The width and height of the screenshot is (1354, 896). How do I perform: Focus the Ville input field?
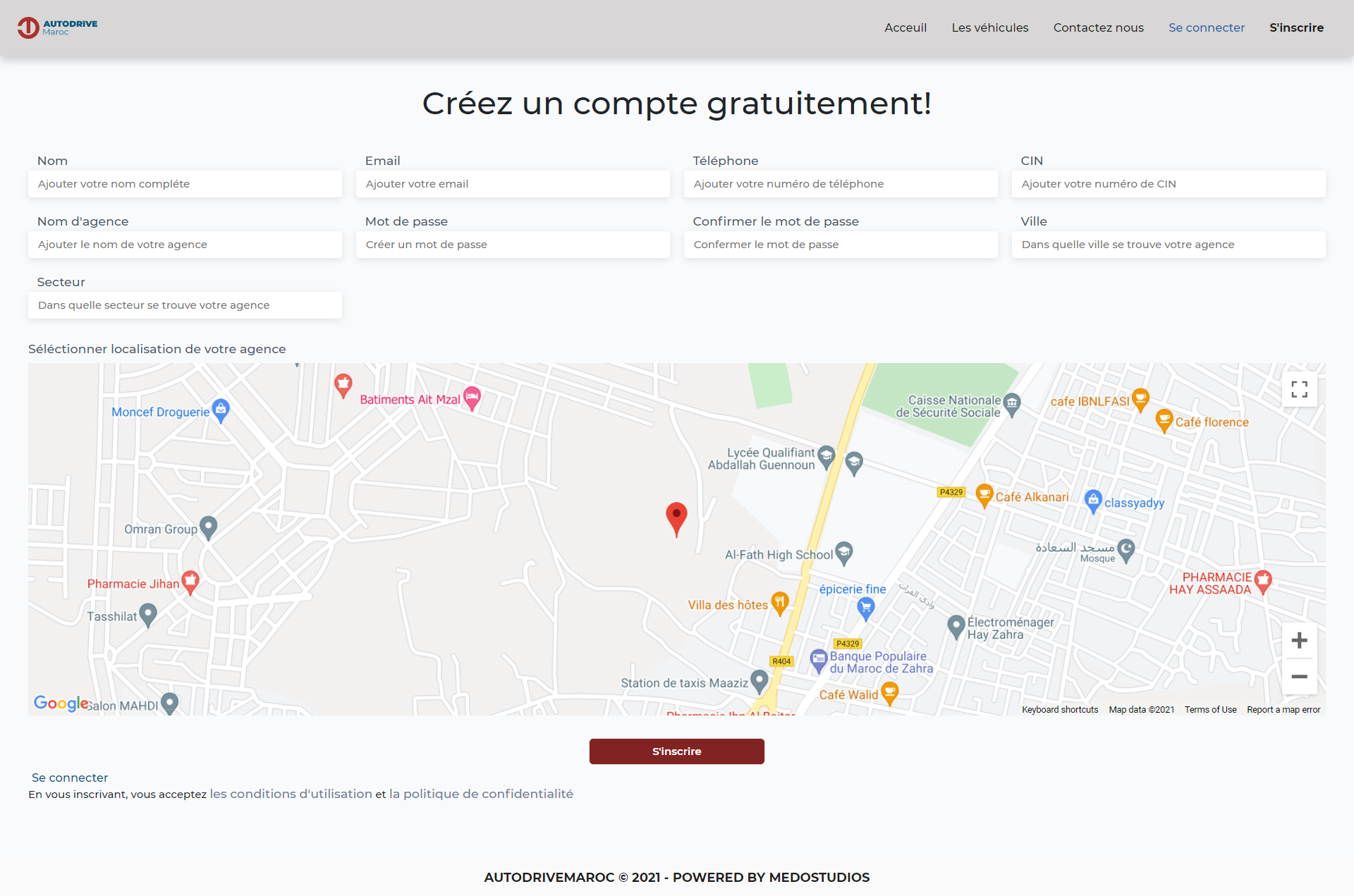click(x=1169, y=245)
